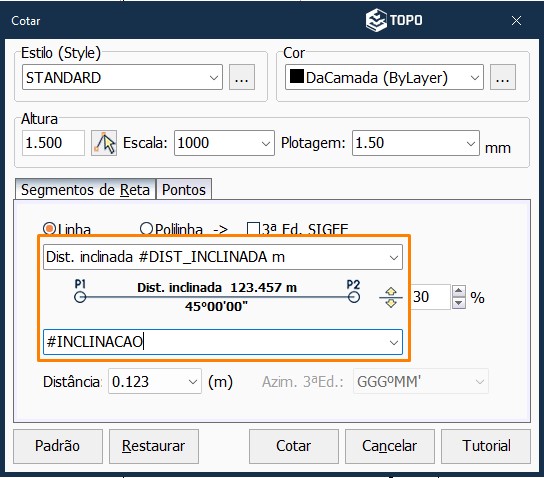Click the 45º00'00" preview text

[216, 307]
